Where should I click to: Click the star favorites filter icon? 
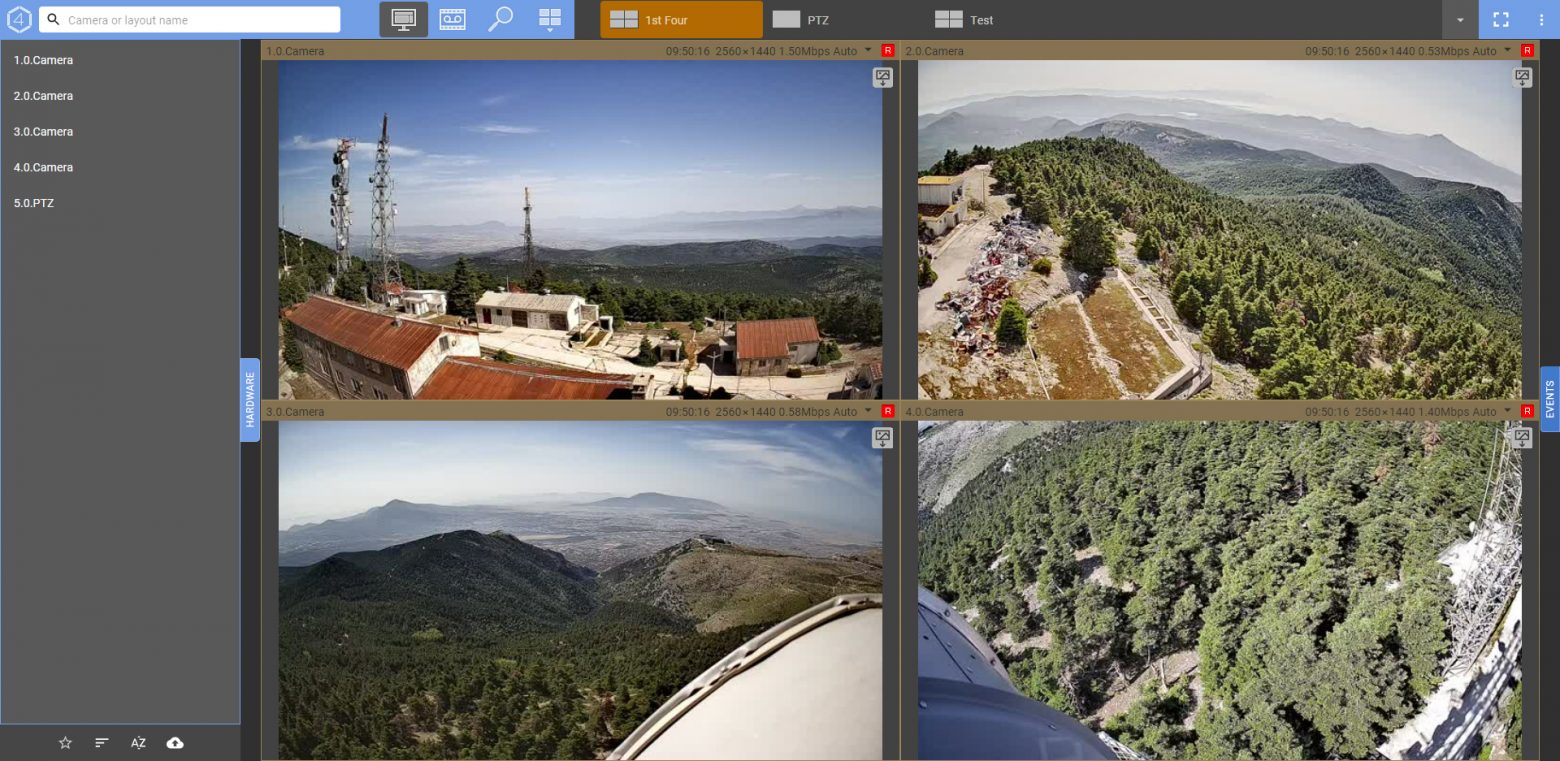tap(65, 743)
